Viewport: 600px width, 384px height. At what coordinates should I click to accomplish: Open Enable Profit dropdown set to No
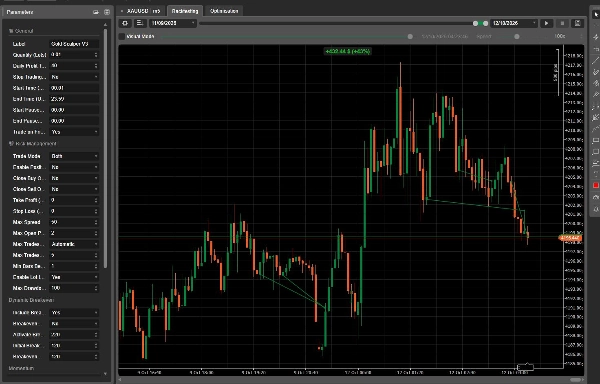[x=74, y=167]
